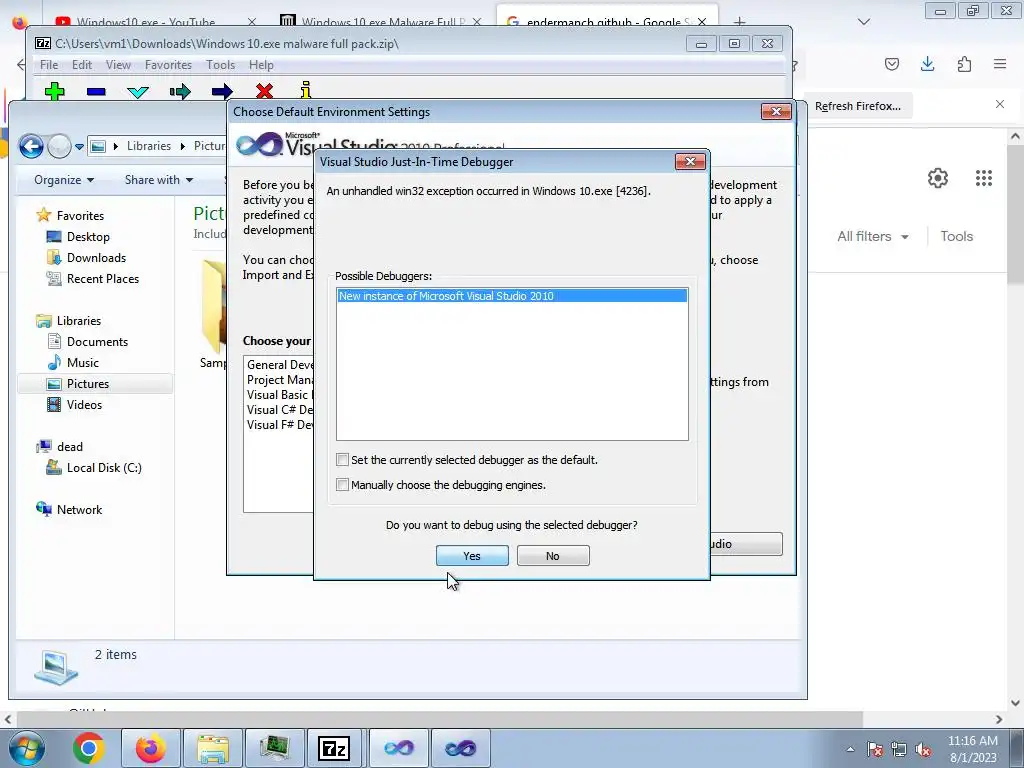Click the 7-Zip Move blue arrow icon
This screenshot has height=768, width=1024.
tap(222, 91)
